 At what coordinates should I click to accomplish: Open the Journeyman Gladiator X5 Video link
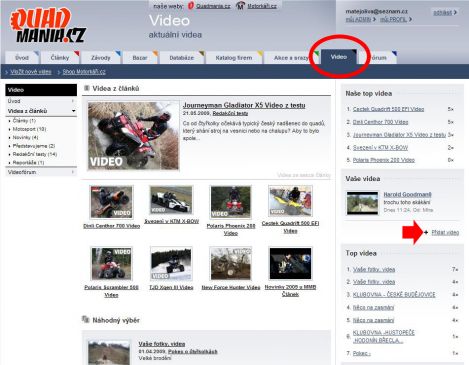point(244,105)
